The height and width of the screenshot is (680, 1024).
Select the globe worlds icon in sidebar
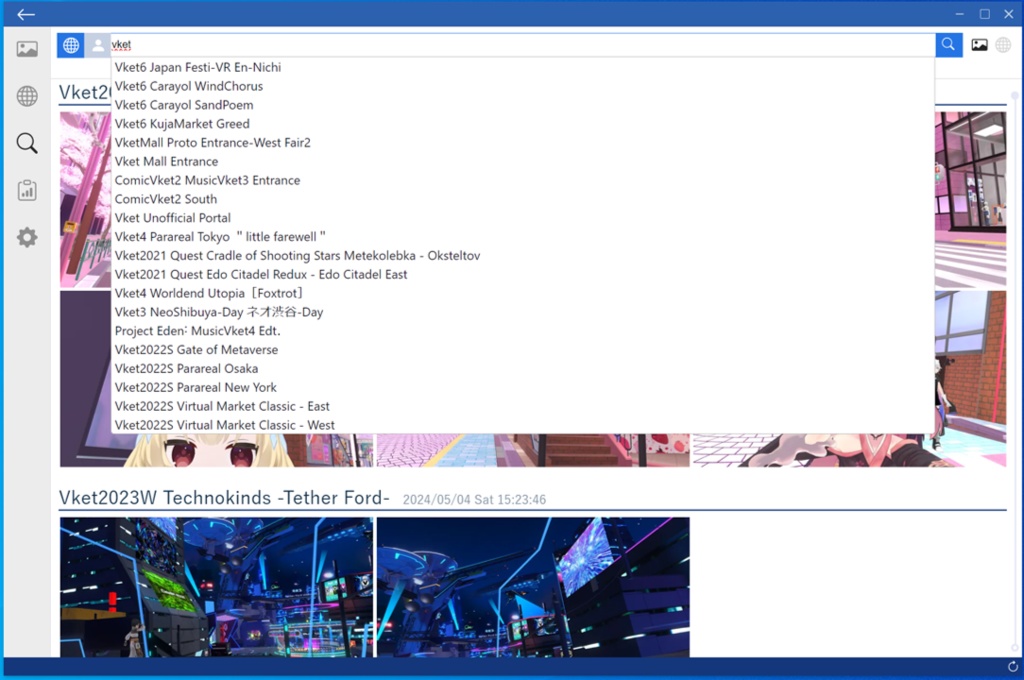26,95
